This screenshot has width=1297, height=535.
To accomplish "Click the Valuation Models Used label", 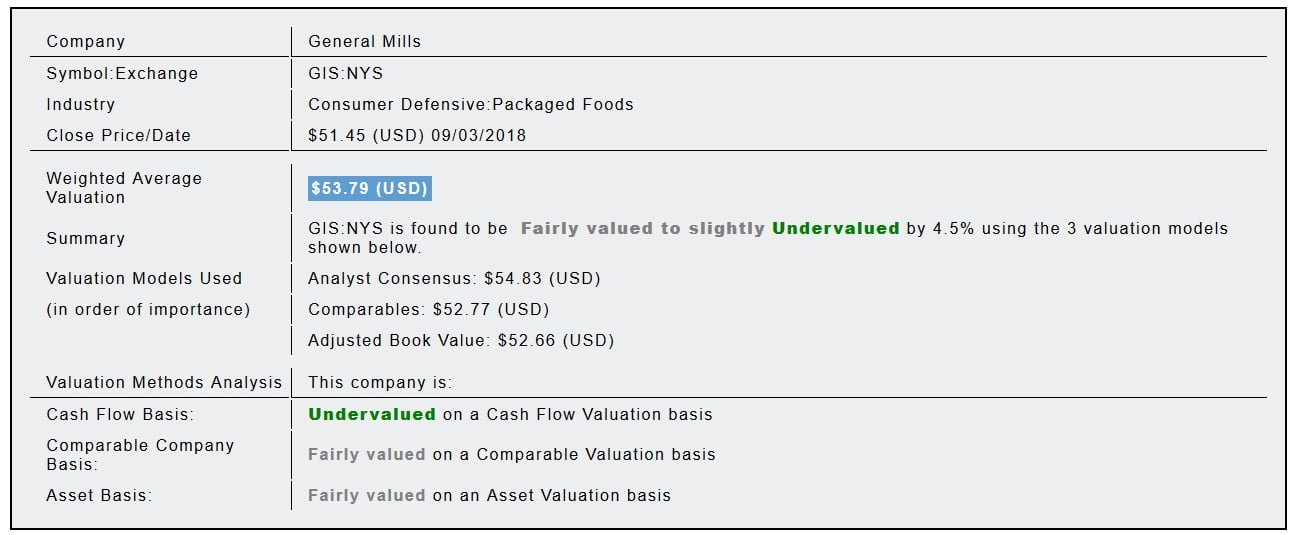I will click(144, 278).
